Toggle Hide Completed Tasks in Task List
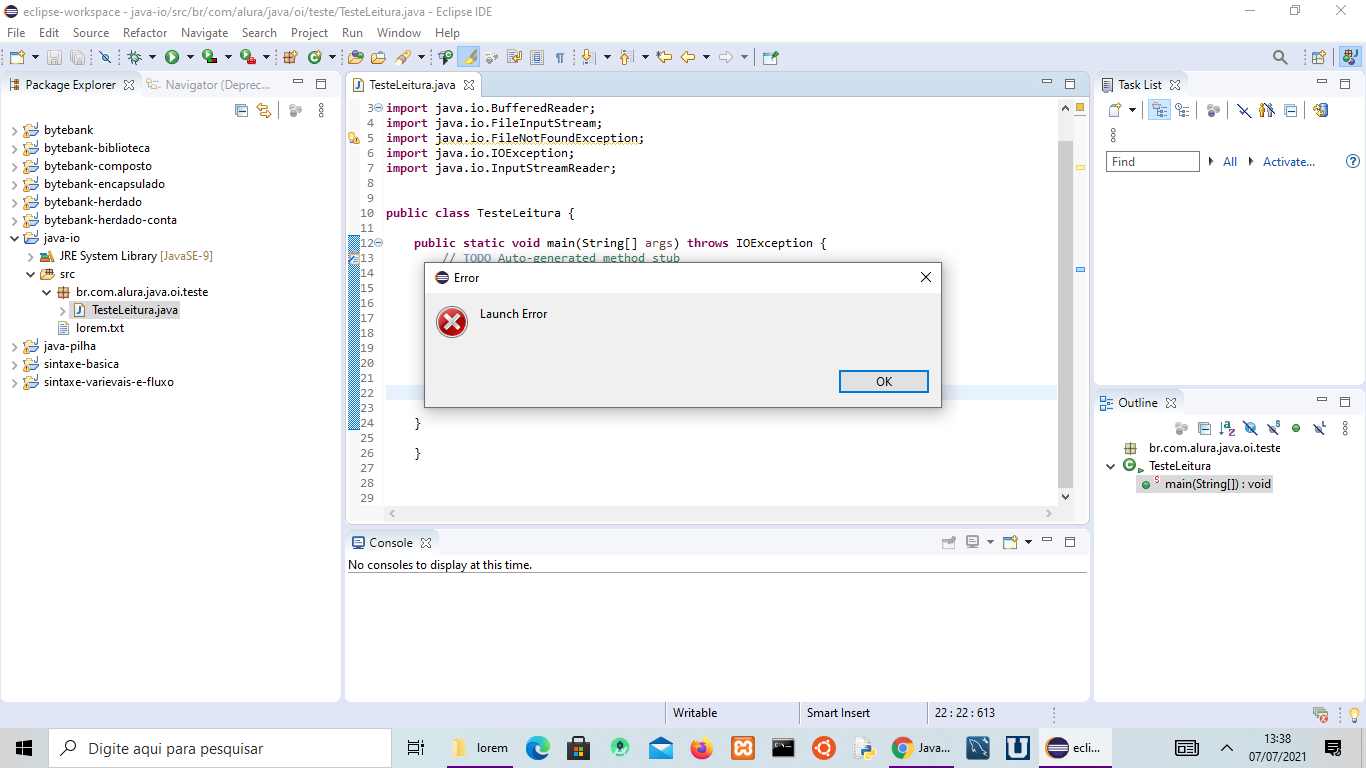Viewport: 1366px width, 768px height. coord(1244,110)
